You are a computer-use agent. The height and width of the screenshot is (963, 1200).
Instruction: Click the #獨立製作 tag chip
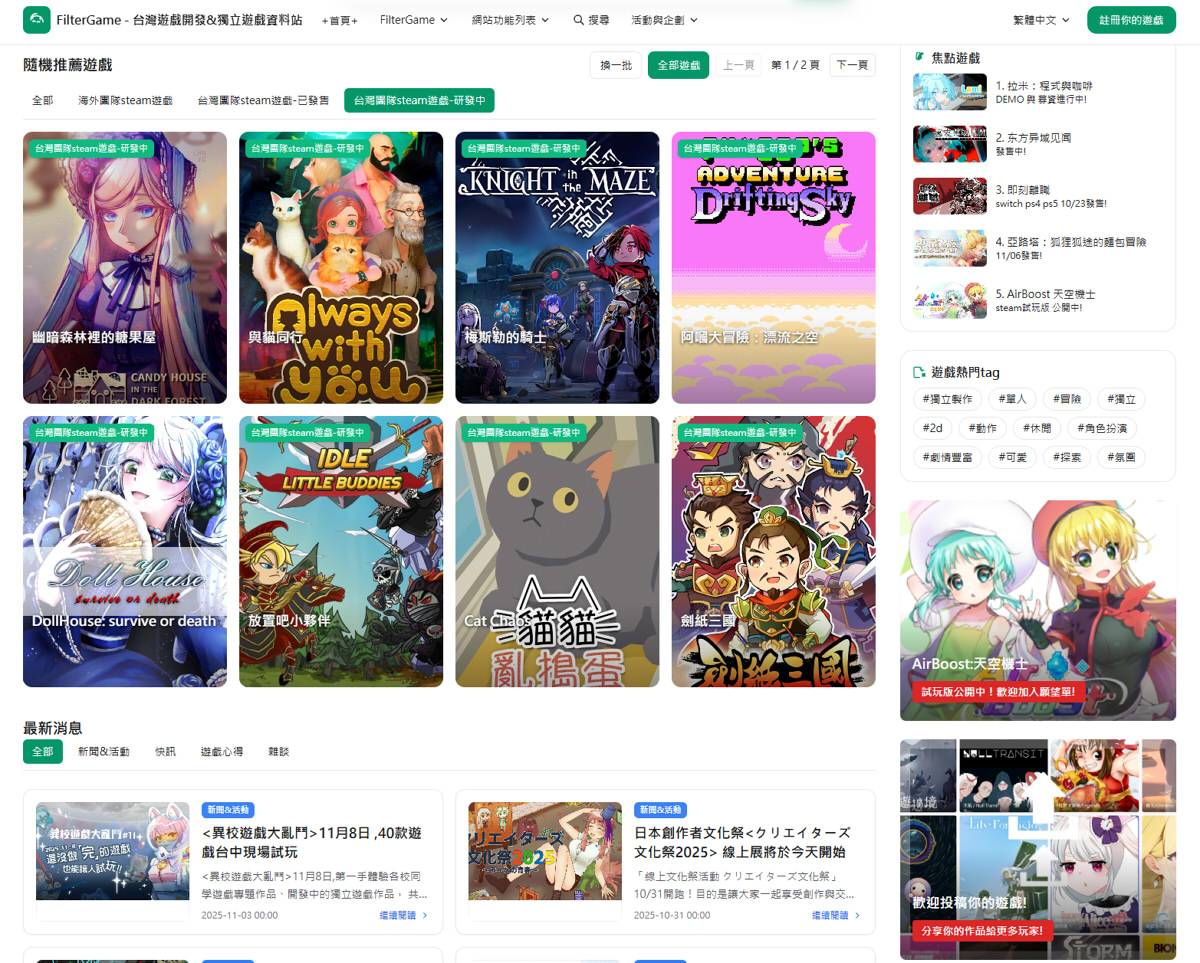[946, 399]
